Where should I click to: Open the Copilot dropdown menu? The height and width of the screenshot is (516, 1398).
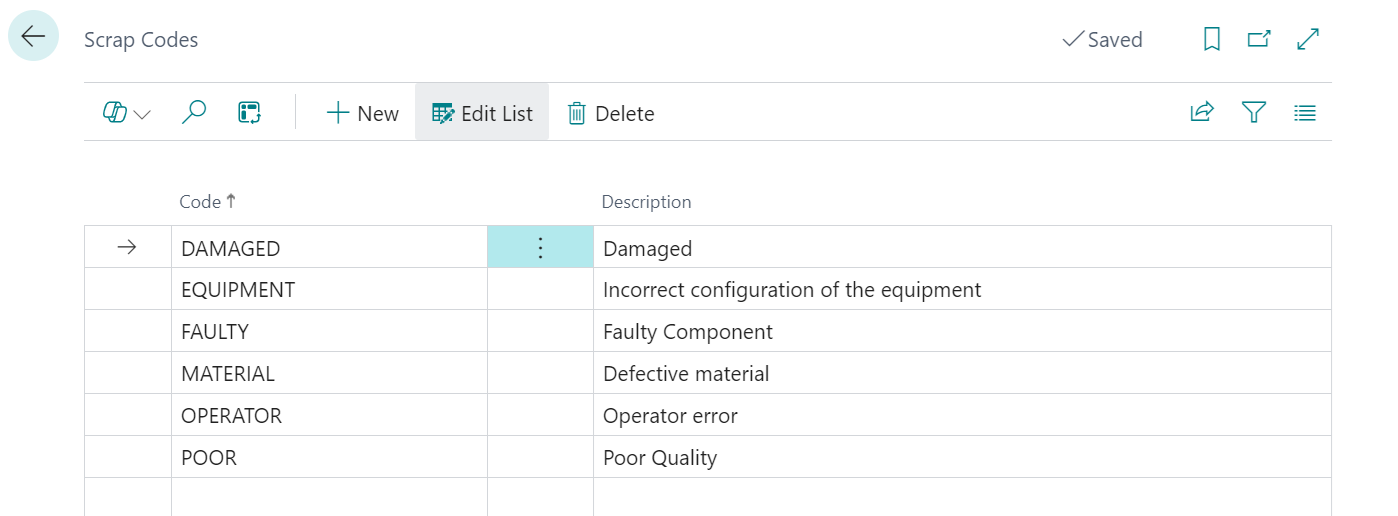click(x=127, y=114)
